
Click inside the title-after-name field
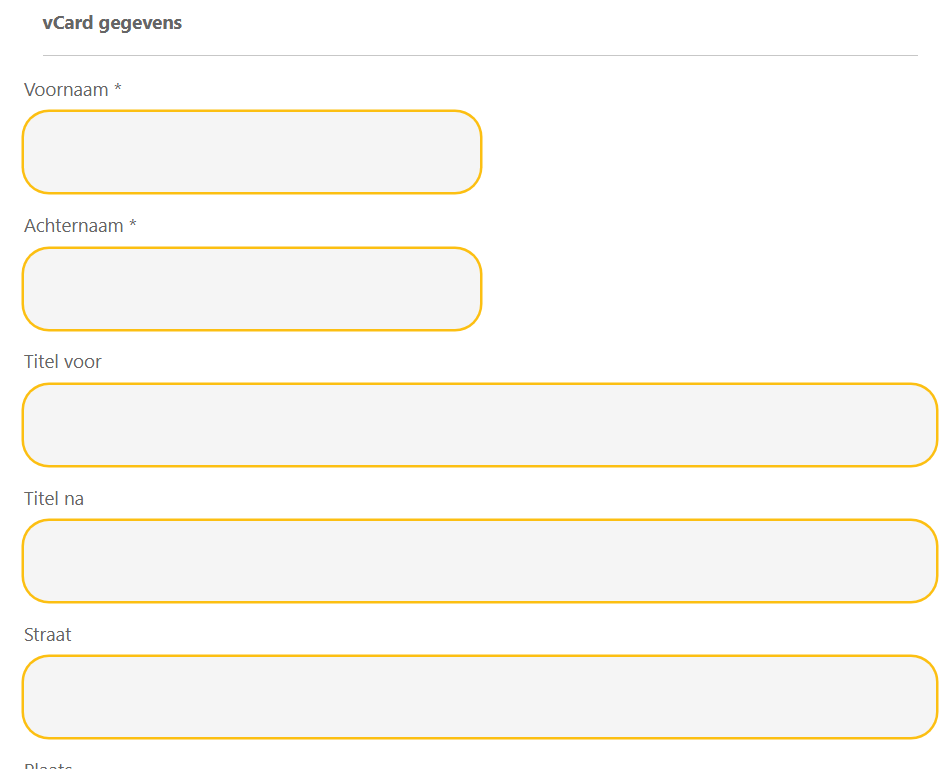point(480,560)
